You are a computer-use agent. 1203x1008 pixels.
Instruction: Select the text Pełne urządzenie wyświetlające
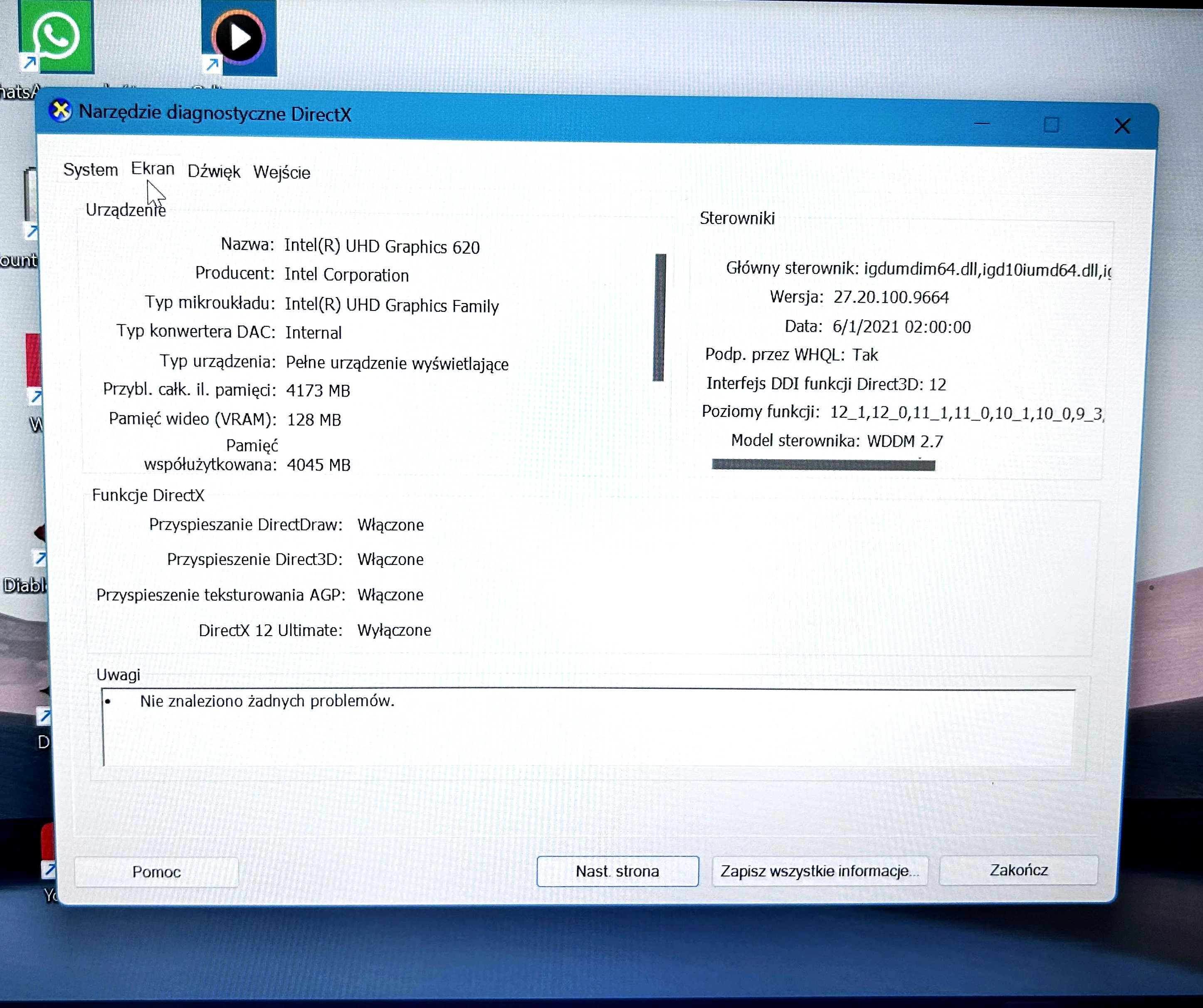click(397, 363)
